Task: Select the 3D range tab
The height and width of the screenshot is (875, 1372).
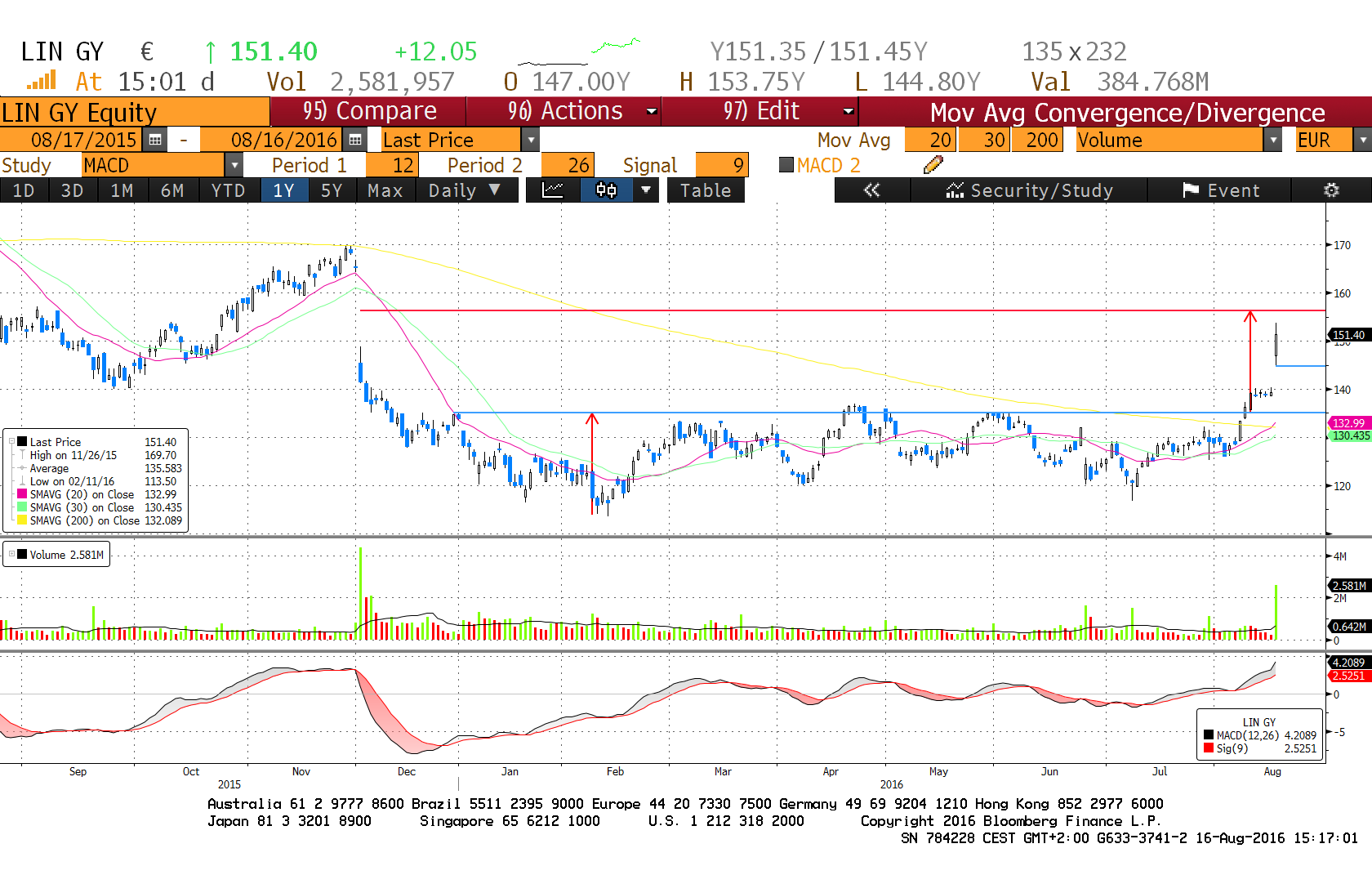Action: coord(73,190)
